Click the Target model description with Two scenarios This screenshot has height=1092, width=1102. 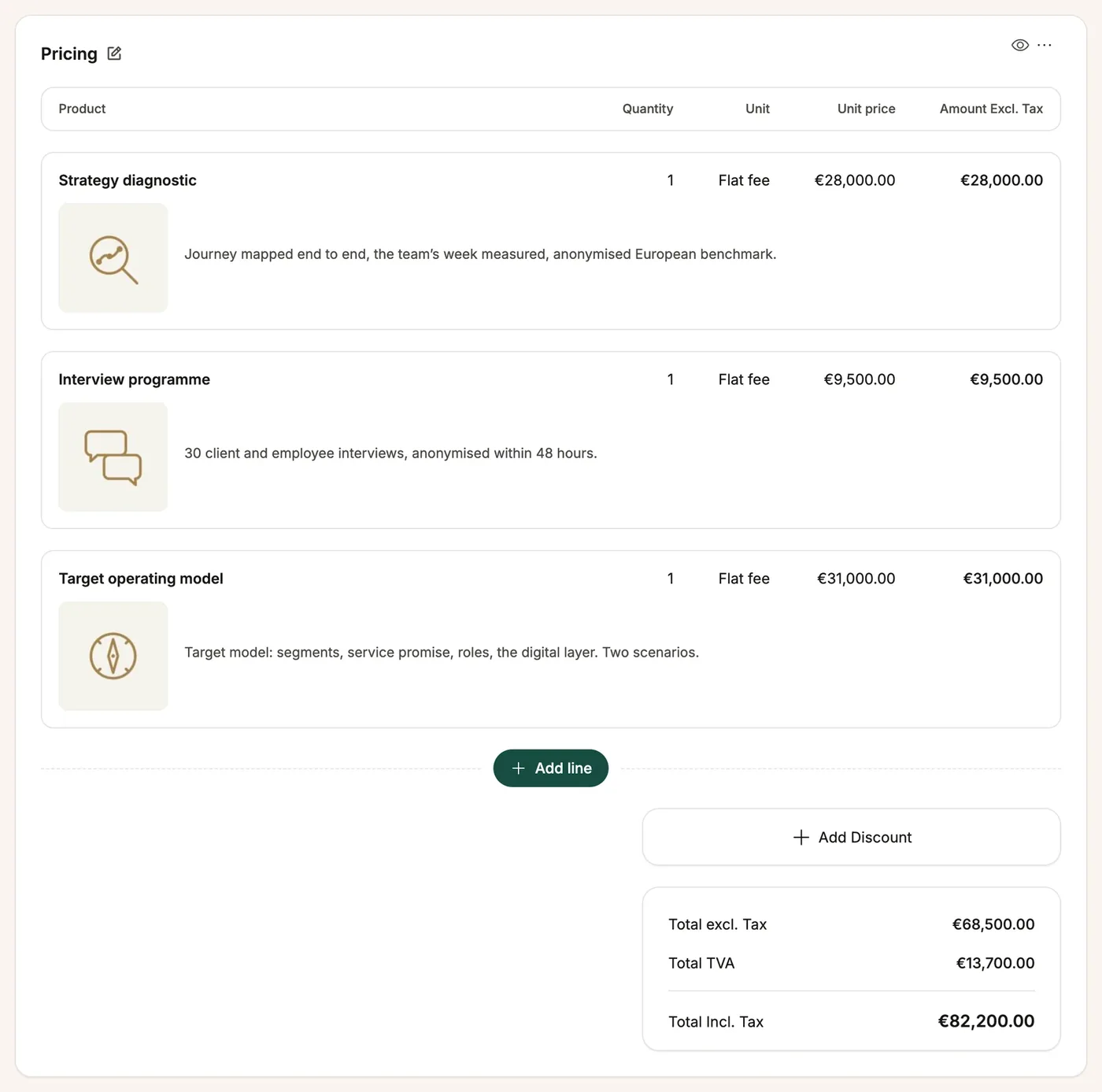442,653
